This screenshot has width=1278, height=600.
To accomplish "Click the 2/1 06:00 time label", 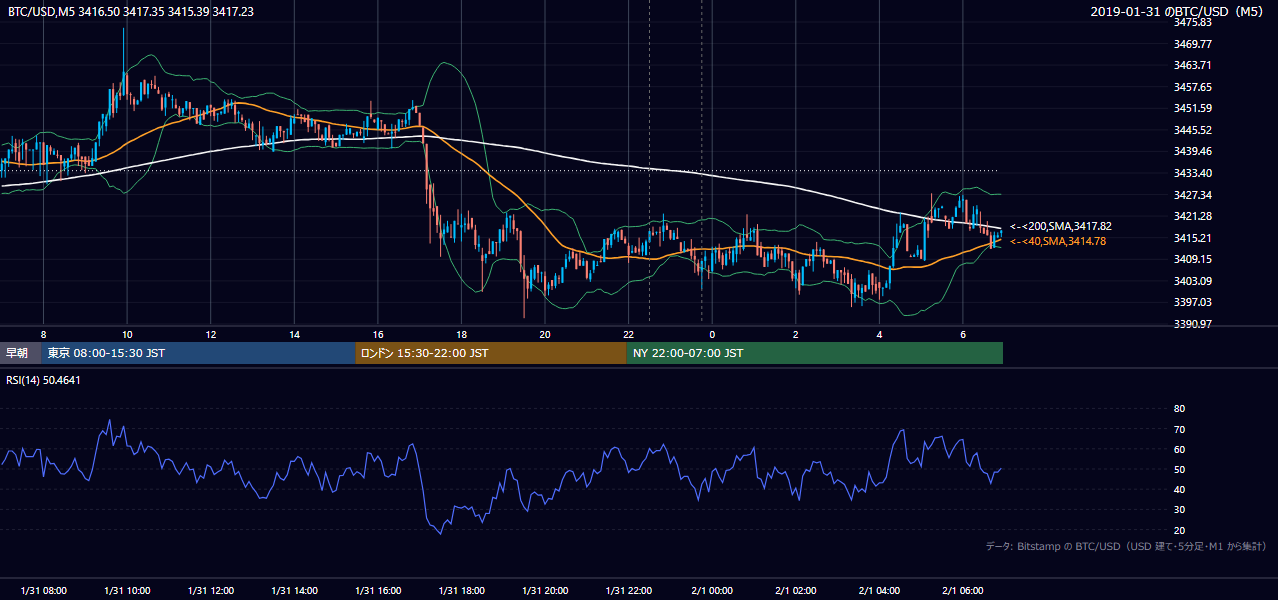I will click(x=963, y=590).
